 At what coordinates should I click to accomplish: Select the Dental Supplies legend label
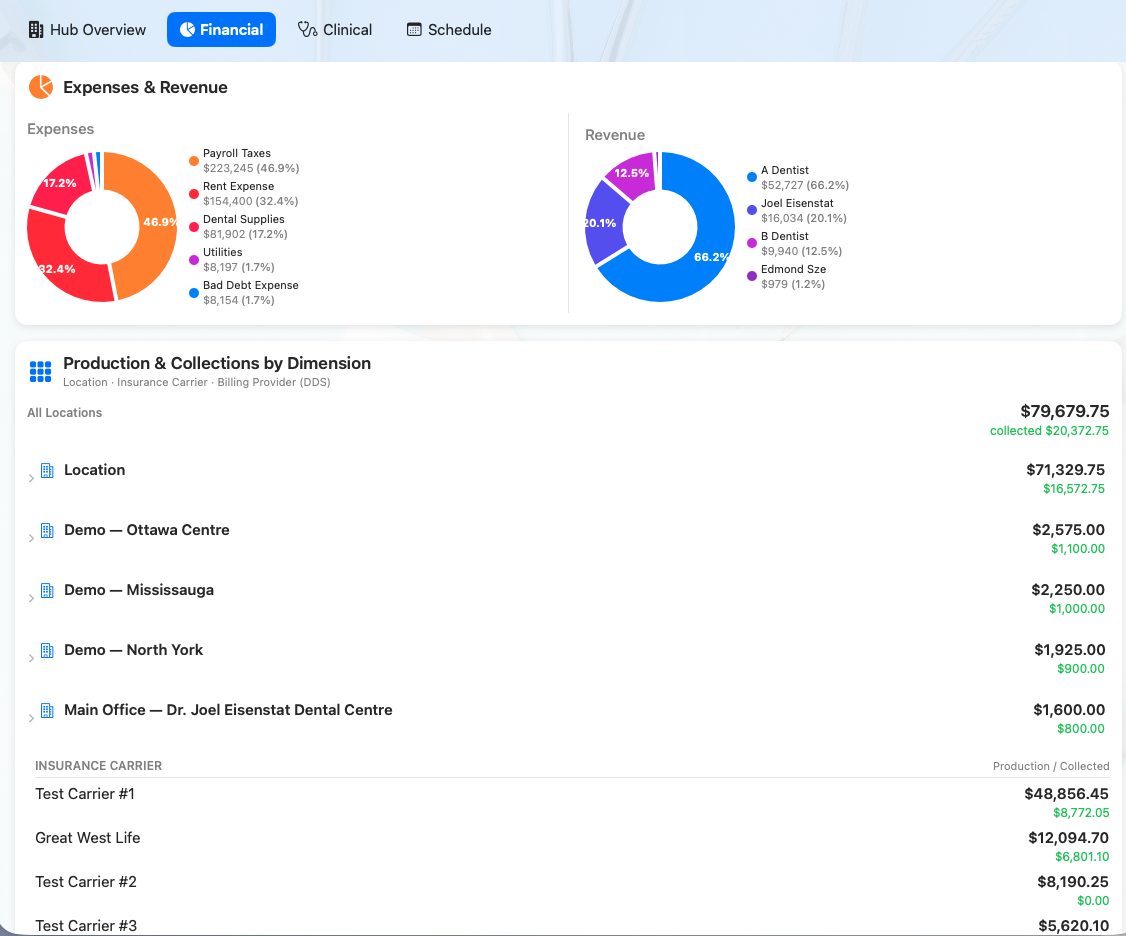243,219
